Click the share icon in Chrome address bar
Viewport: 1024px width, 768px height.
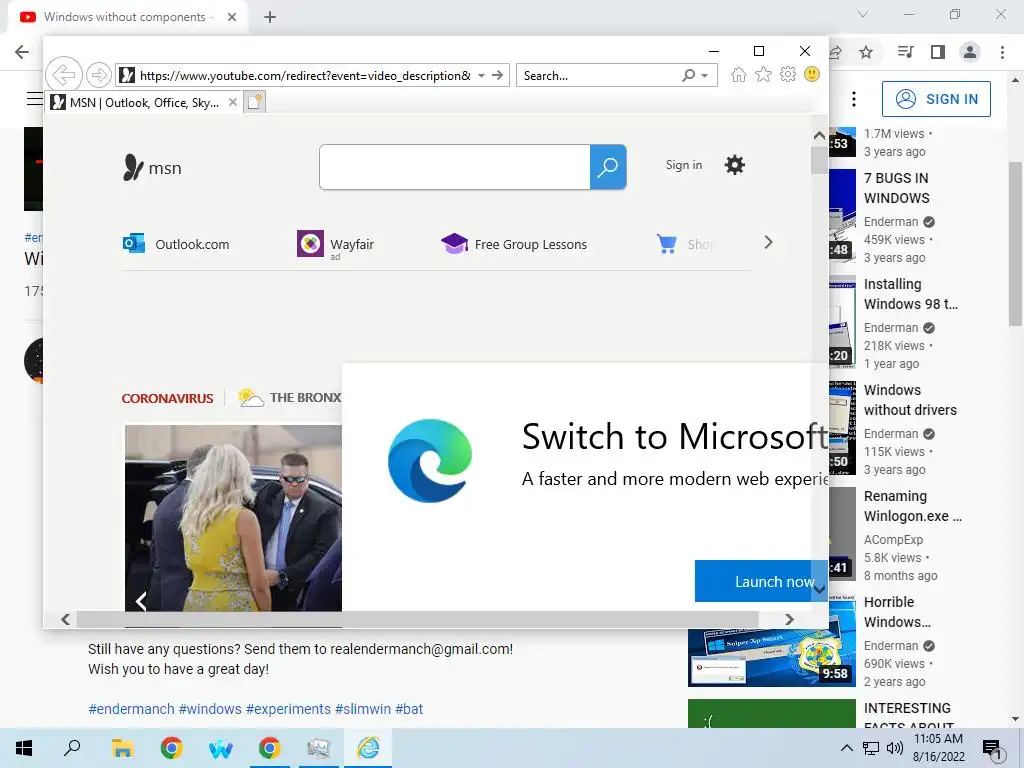835,52
